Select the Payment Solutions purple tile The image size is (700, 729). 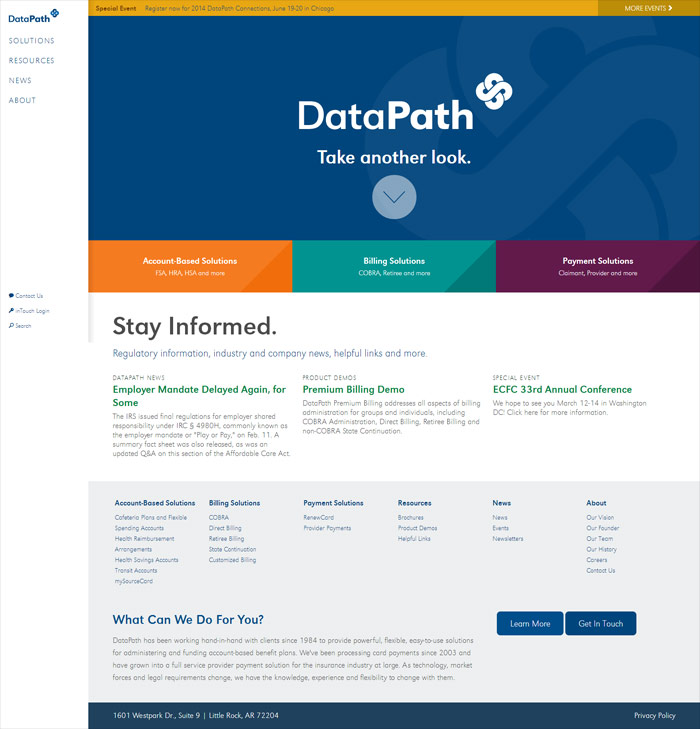[x=598, y=266]
